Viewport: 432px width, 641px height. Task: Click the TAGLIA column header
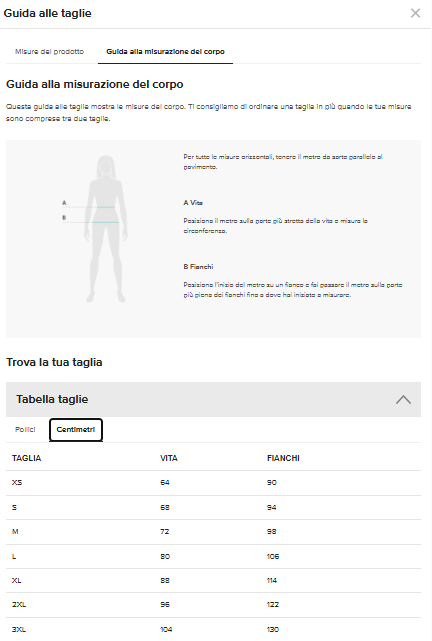pos(27,458)
